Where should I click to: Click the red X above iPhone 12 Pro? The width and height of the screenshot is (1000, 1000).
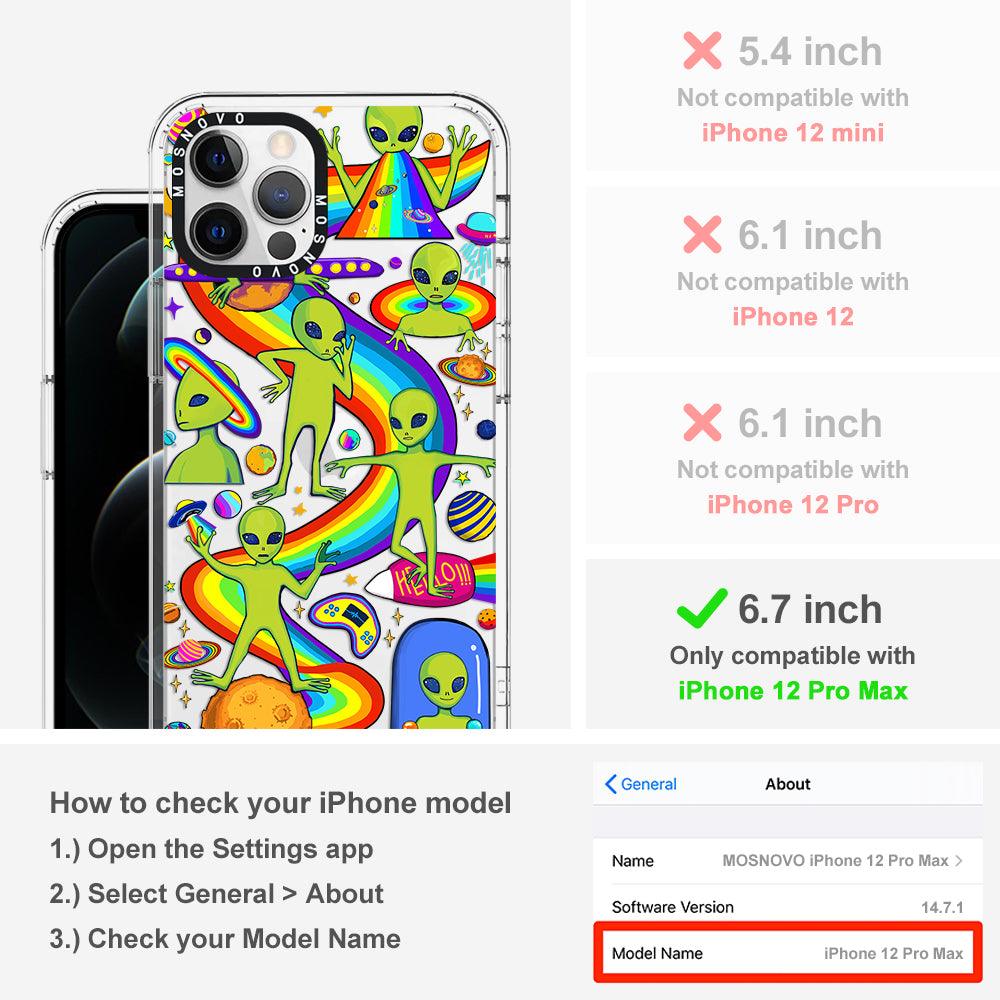pos(702,422)
